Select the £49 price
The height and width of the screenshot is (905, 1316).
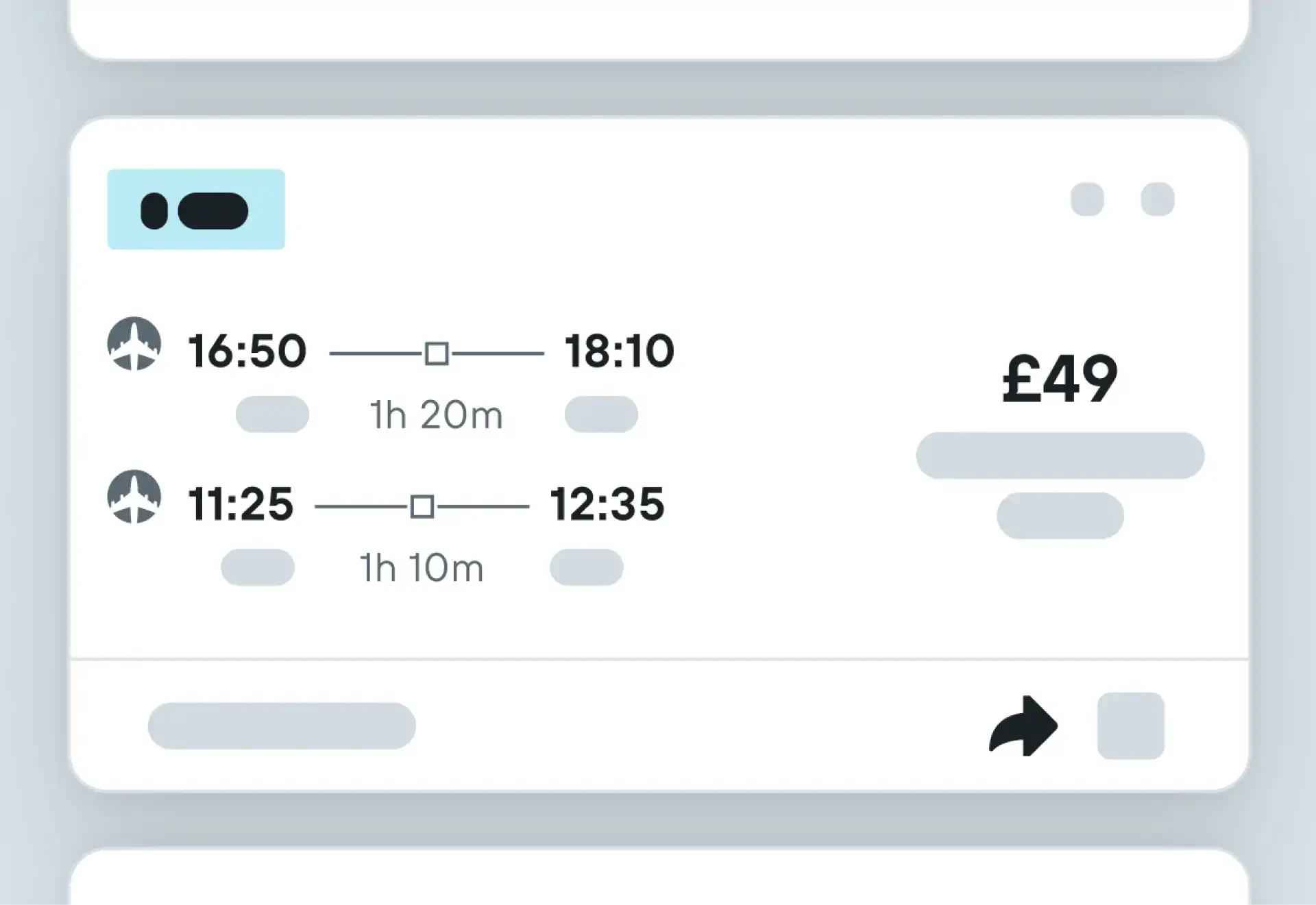tap(1060, 379)
